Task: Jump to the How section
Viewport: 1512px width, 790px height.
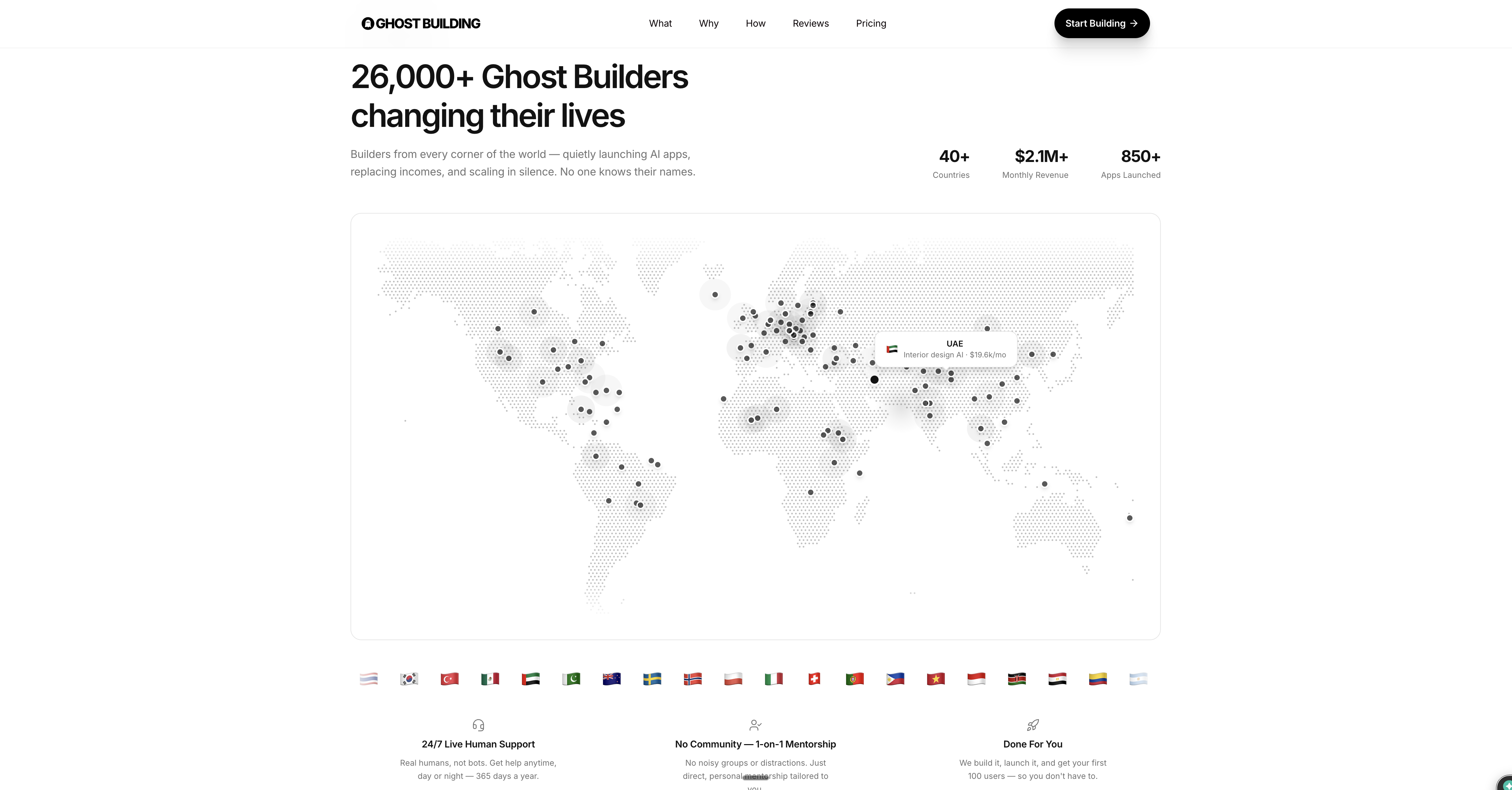Action: pos(755,24)
